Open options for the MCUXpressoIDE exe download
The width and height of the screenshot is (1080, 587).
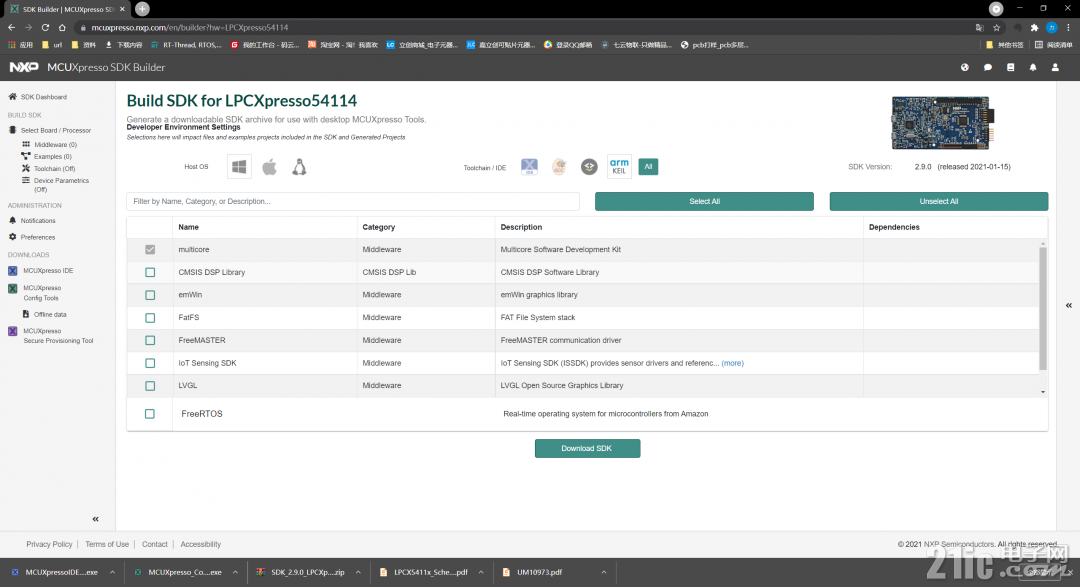pyautogui.click(x=112, y=573)
